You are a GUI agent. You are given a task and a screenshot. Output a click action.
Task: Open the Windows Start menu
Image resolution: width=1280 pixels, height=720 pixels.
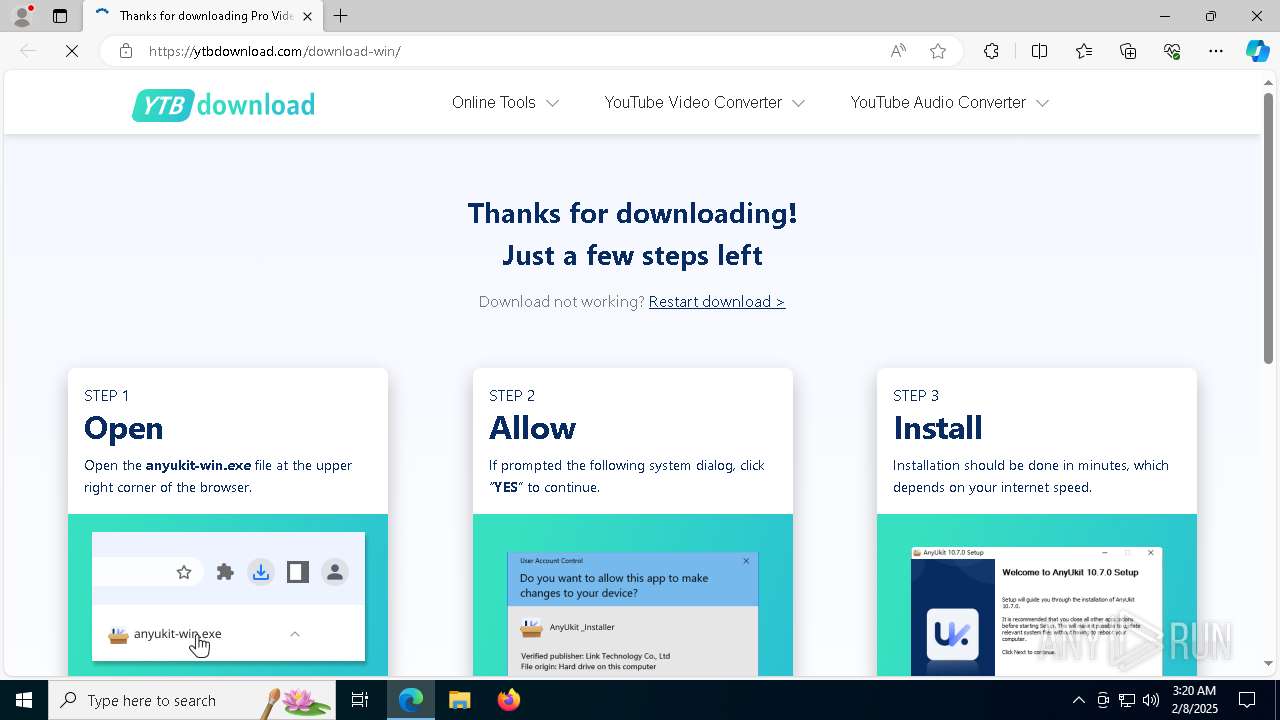coord(24,700)
